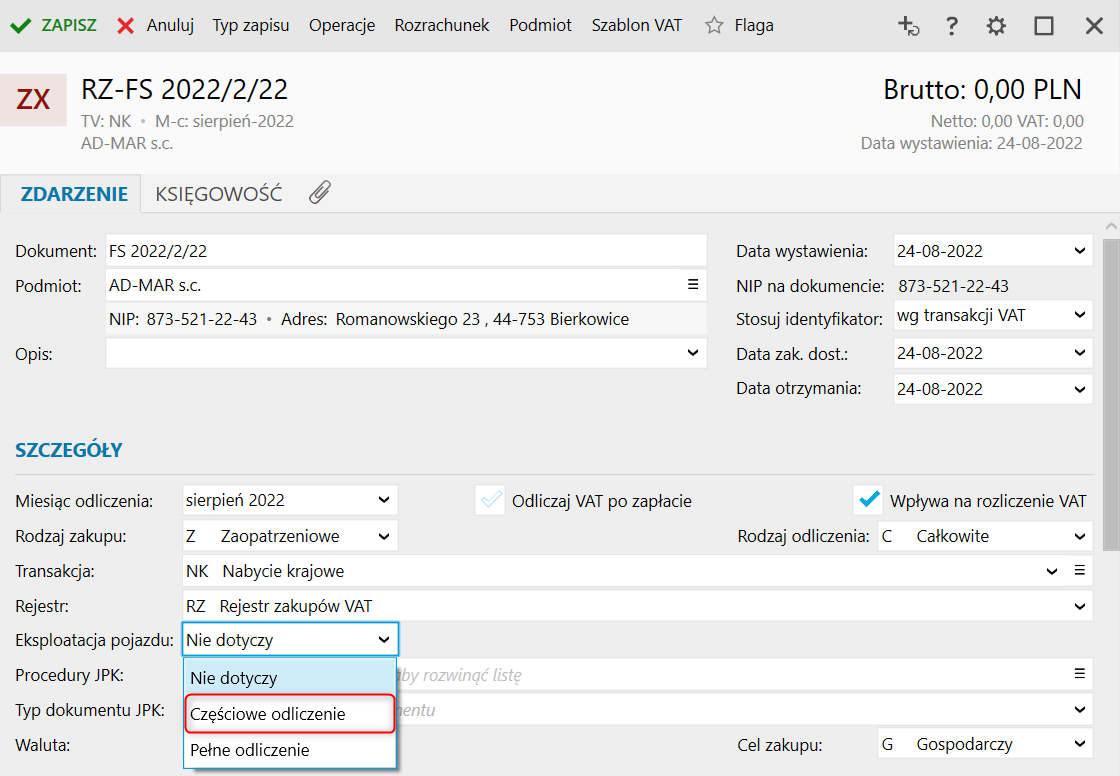1120x776 pixels.
Task: Click into the Dokument input field
Action: point(405,251)
